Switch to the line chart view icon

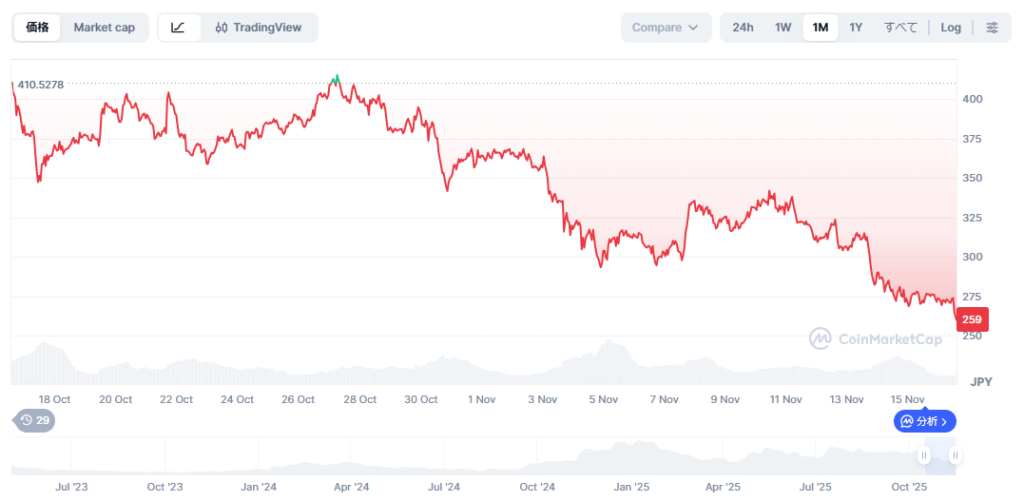click(x=178, y=27)
